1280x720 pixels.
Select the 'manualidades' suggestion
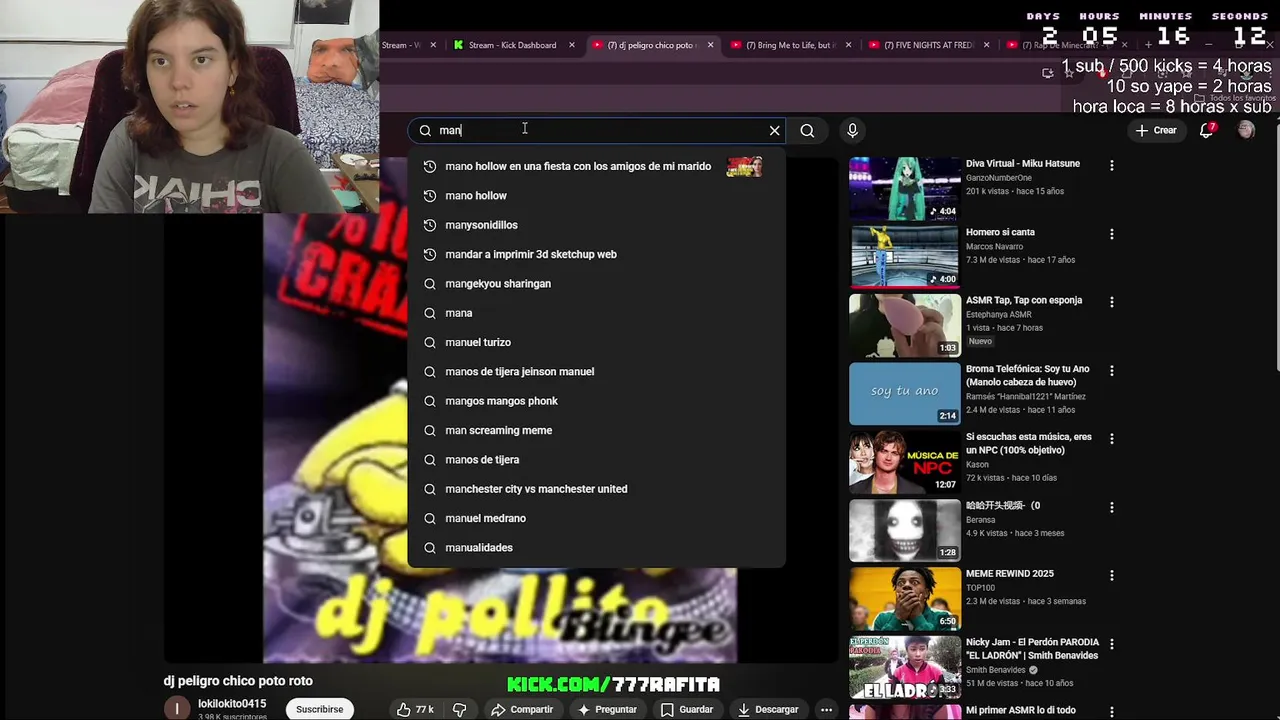pyautogui.click(x=596, y=548)
